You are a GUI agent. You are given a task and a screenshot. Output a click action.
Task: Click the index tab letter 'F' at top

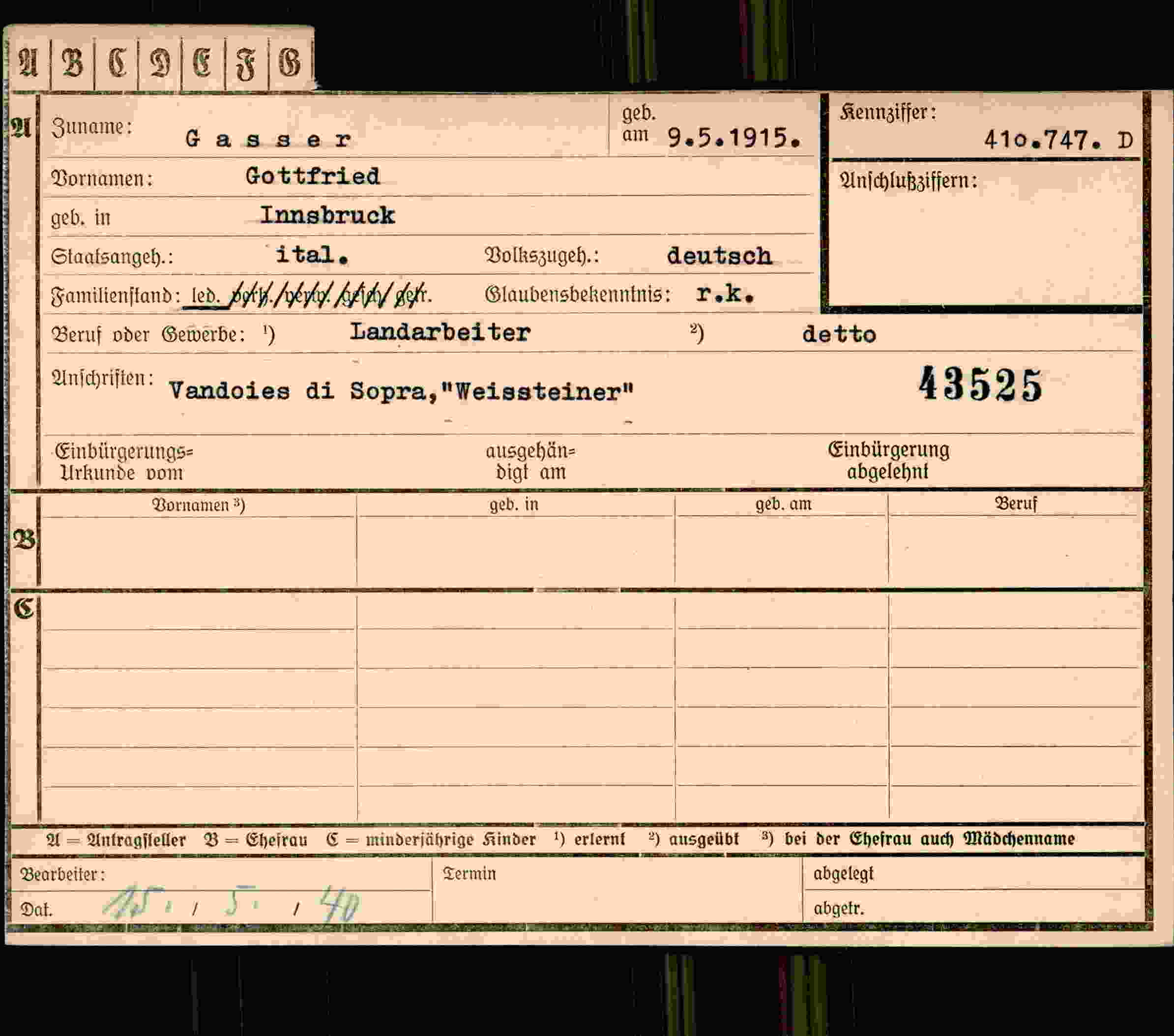click(245, 64)
